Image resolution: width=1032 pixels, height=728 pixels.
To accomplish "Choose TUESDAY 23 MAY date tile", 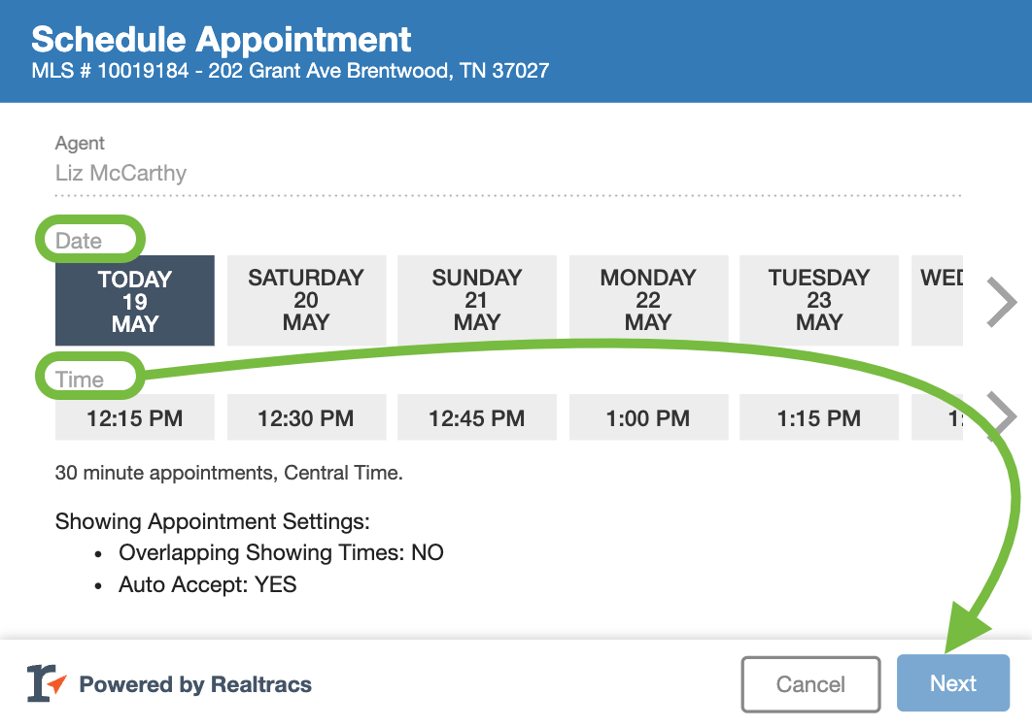I will coord(818,300).
